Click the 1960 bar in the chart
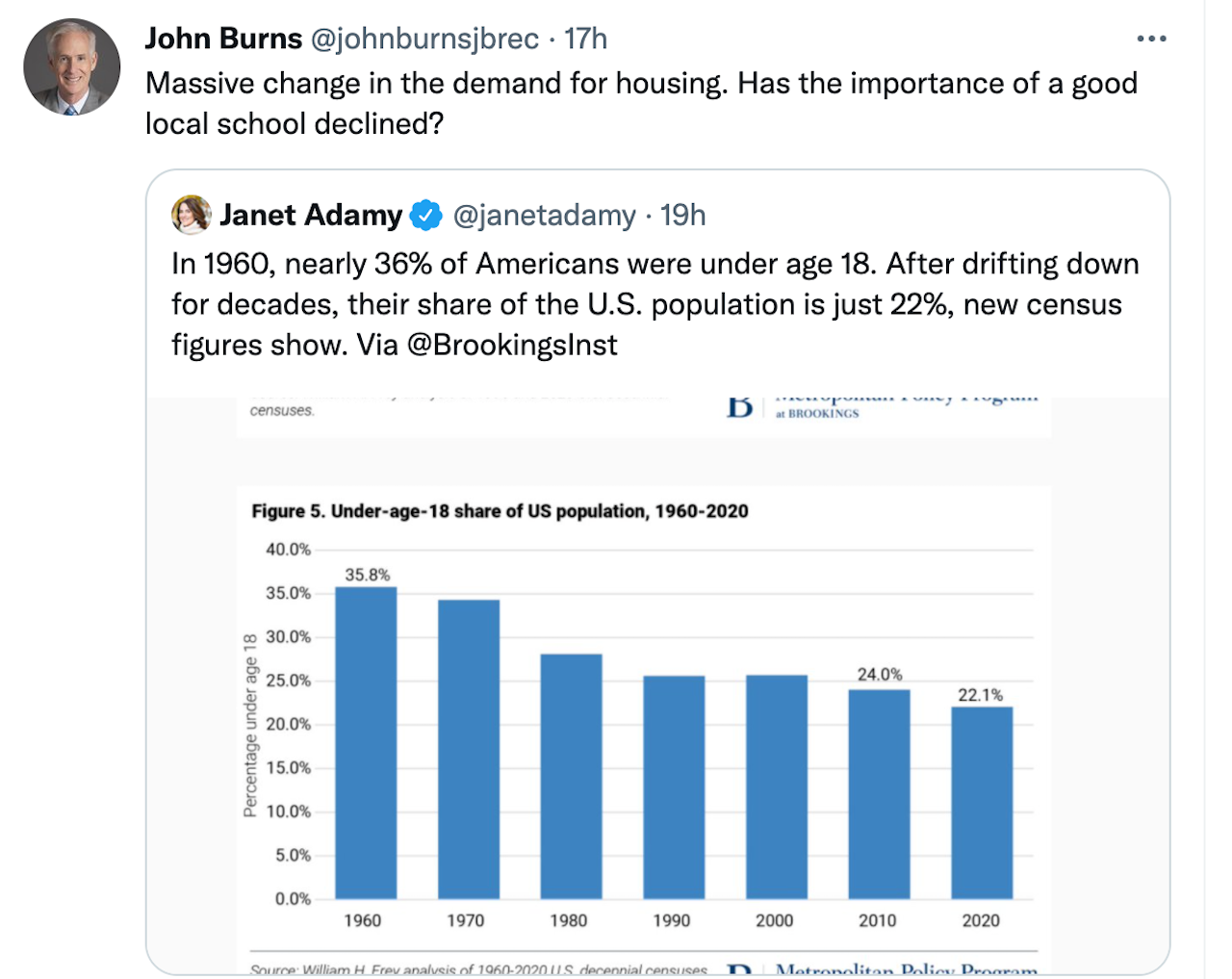Image resolution: width=1232 pixels, height=979 pixels. 366,742
